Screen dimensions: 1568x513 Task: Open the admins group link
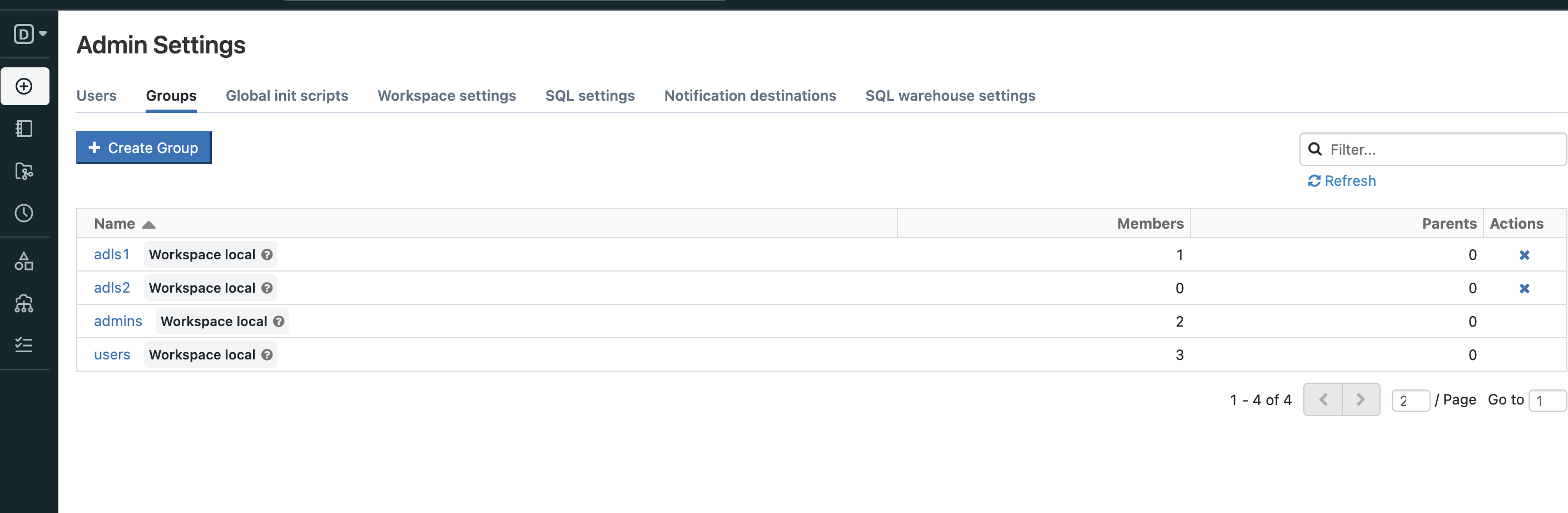pyautogui.click(x=118, y=322)
